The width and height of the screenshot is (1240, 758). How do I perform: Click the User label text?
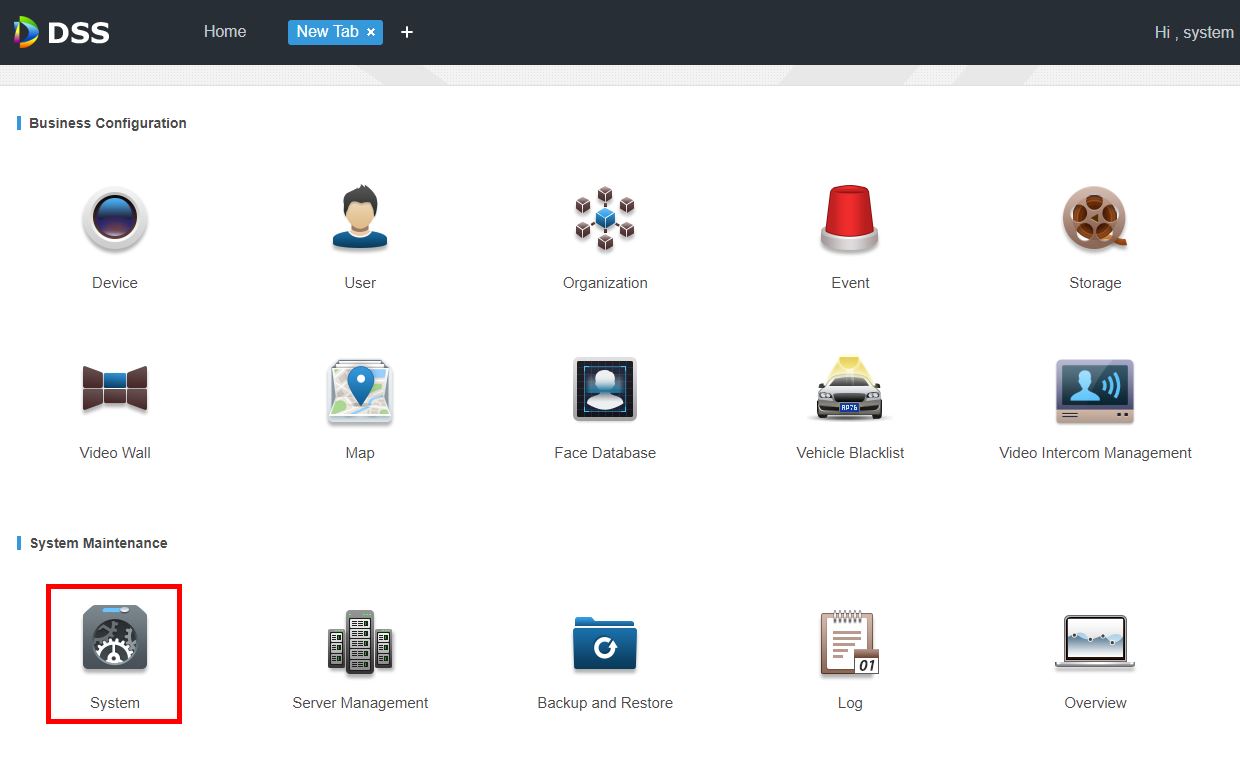point(360,283)
